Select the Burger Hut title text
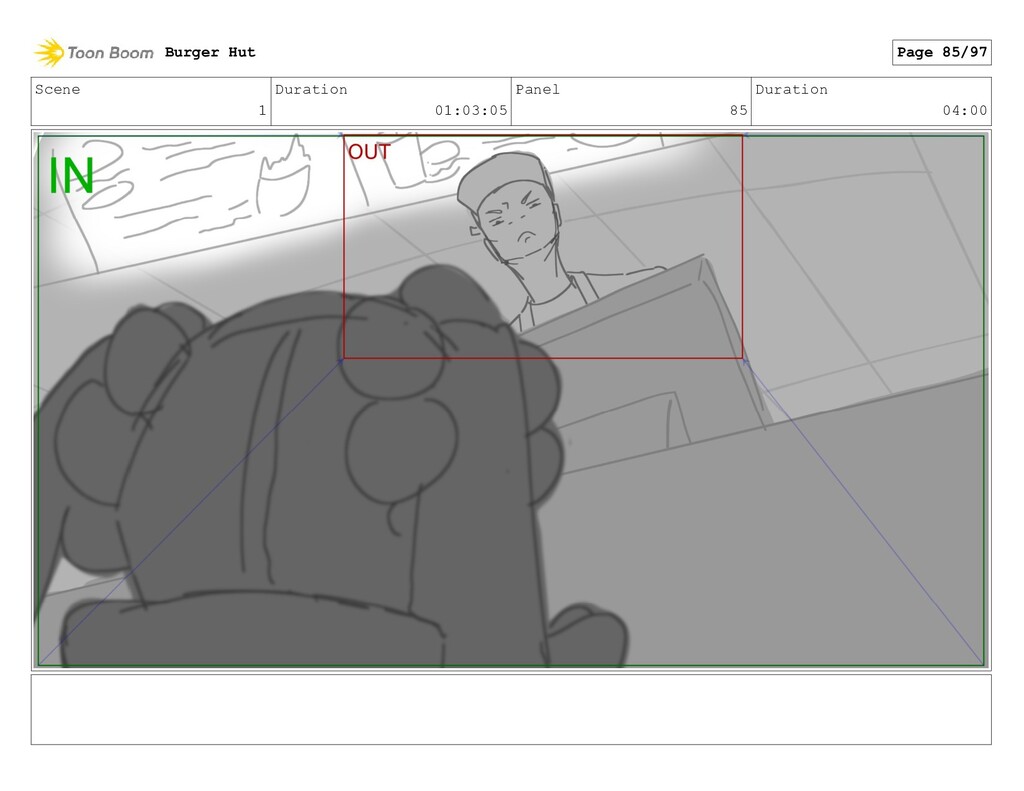Viewport: 1024px width, 791px height. (x=210, y=52)
